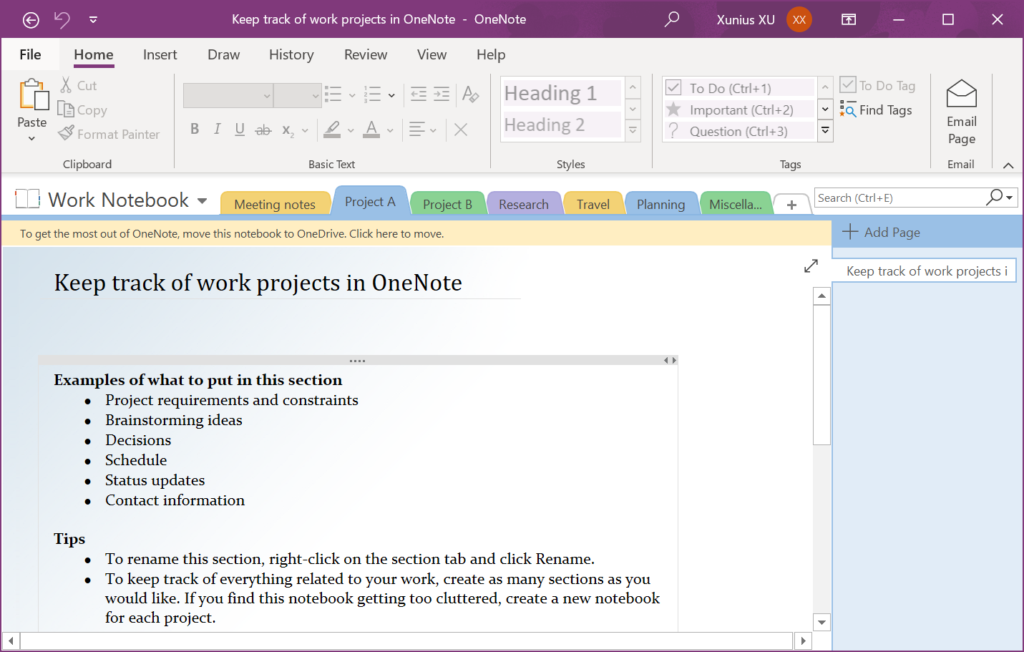The width and height of the screenshot is (1024, 652).
Task: Click the Clear All Formatting icon
Action: tap(470, 95)
